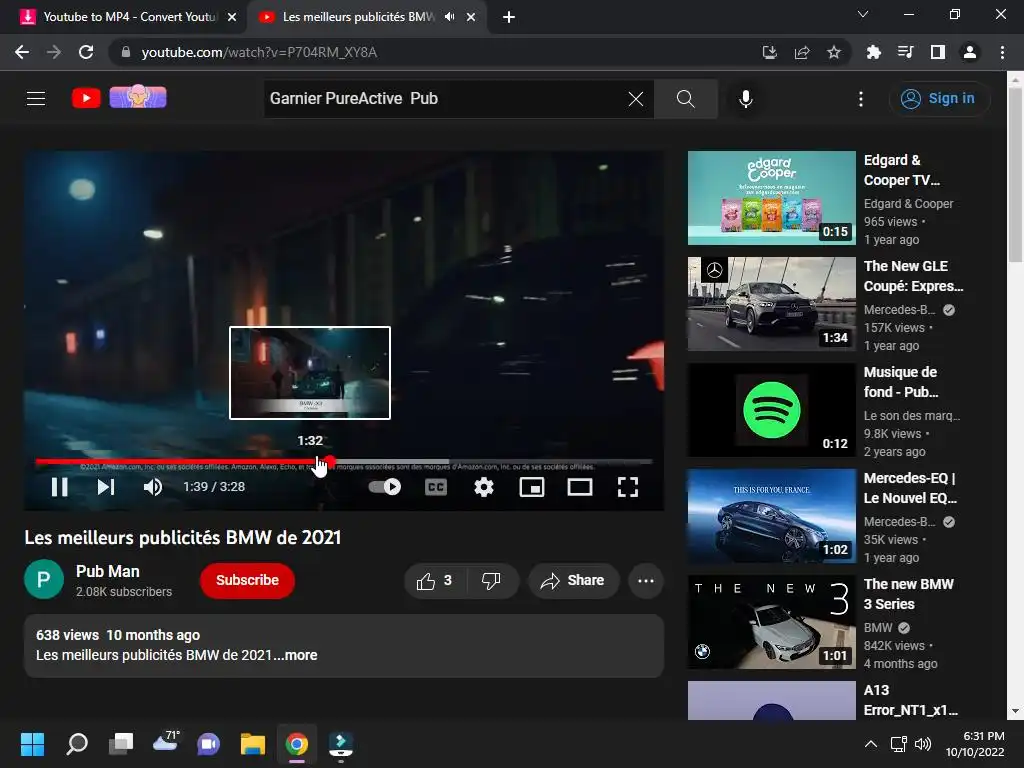Open Chat app from the taskbar
This screenshot has width=1024, height=768.
pyautogui.click(x=208, y=744)
